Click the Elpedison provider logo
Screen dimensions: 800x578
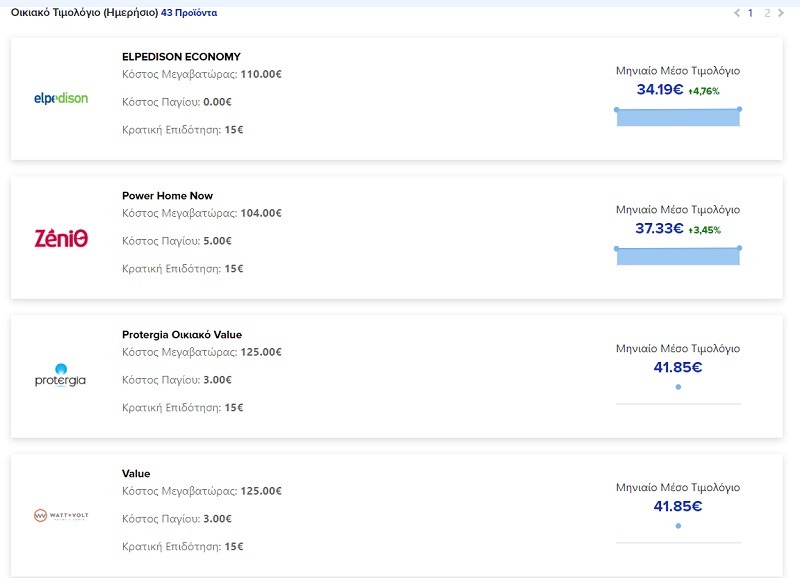61,99
